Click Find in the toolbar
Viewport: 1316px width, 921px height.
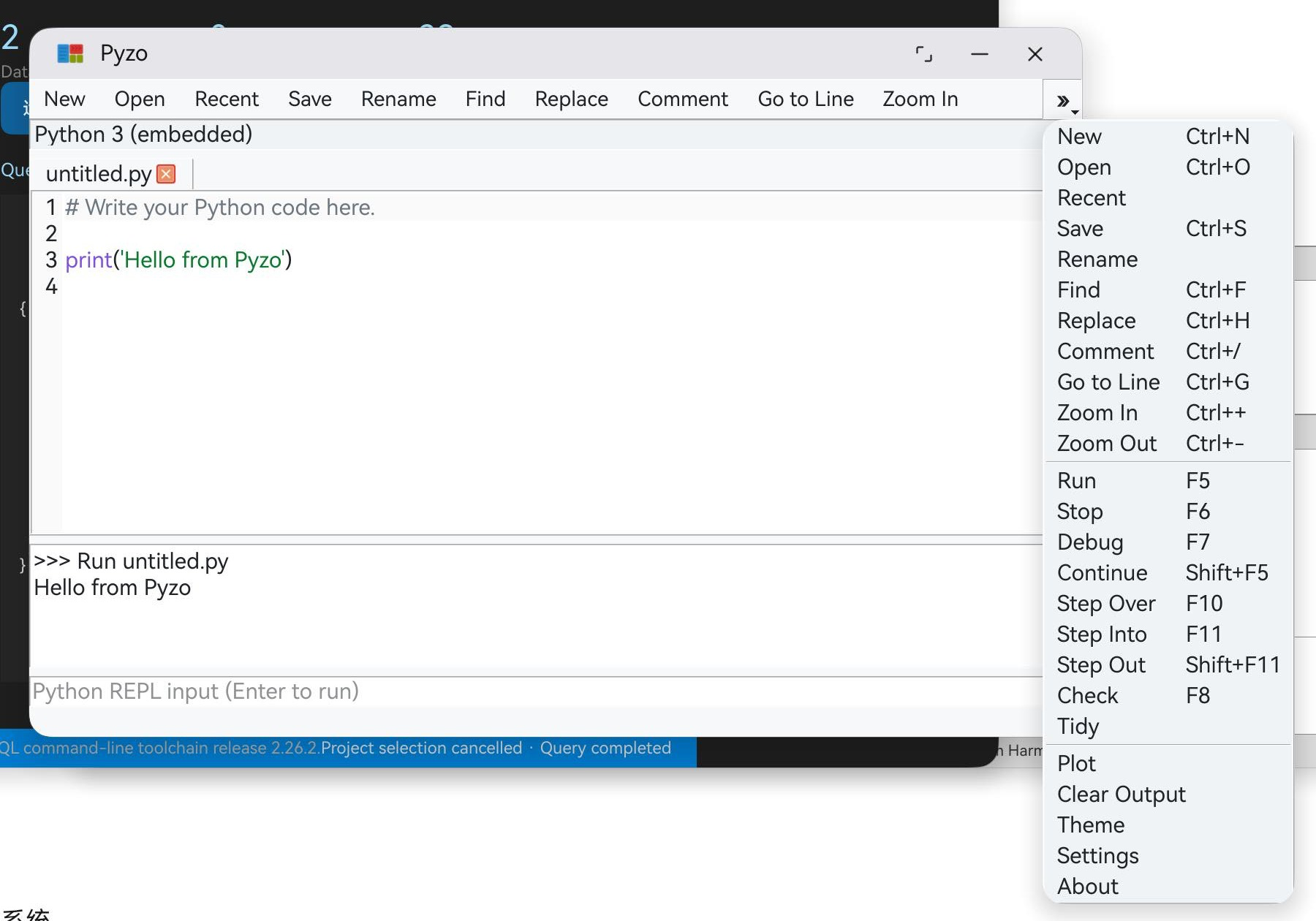click(485, 99)
